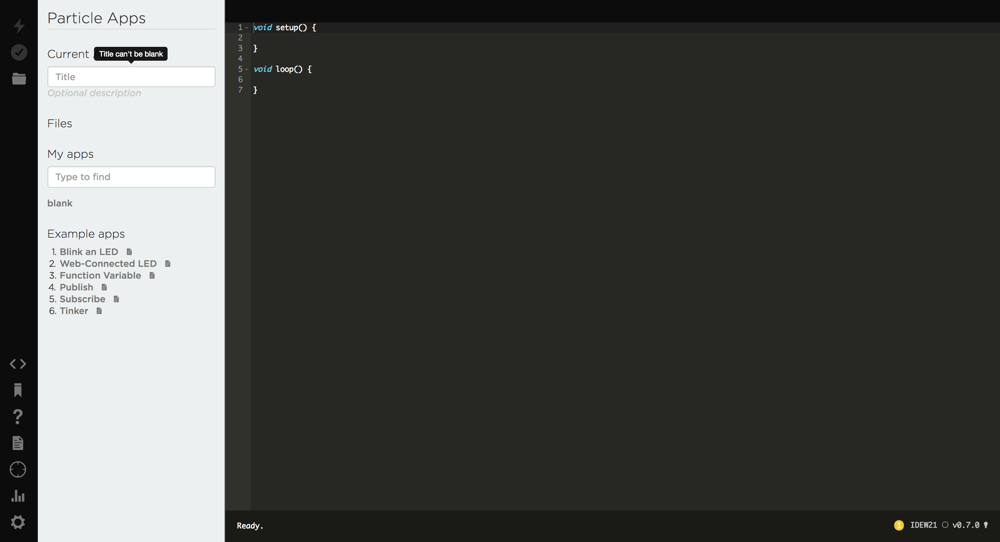Open the 'Blink an LED' example app
1000x542 pixels.
88,252
